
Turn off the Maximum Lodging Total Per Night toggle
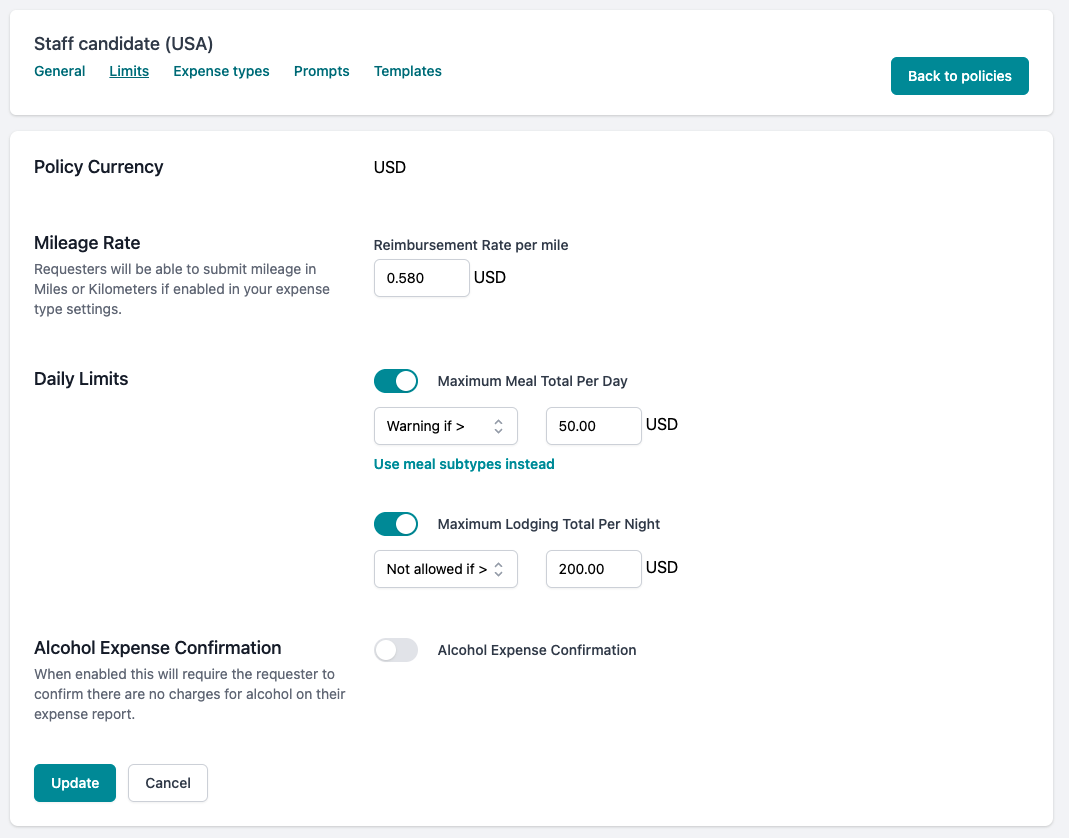click(396, 524)
